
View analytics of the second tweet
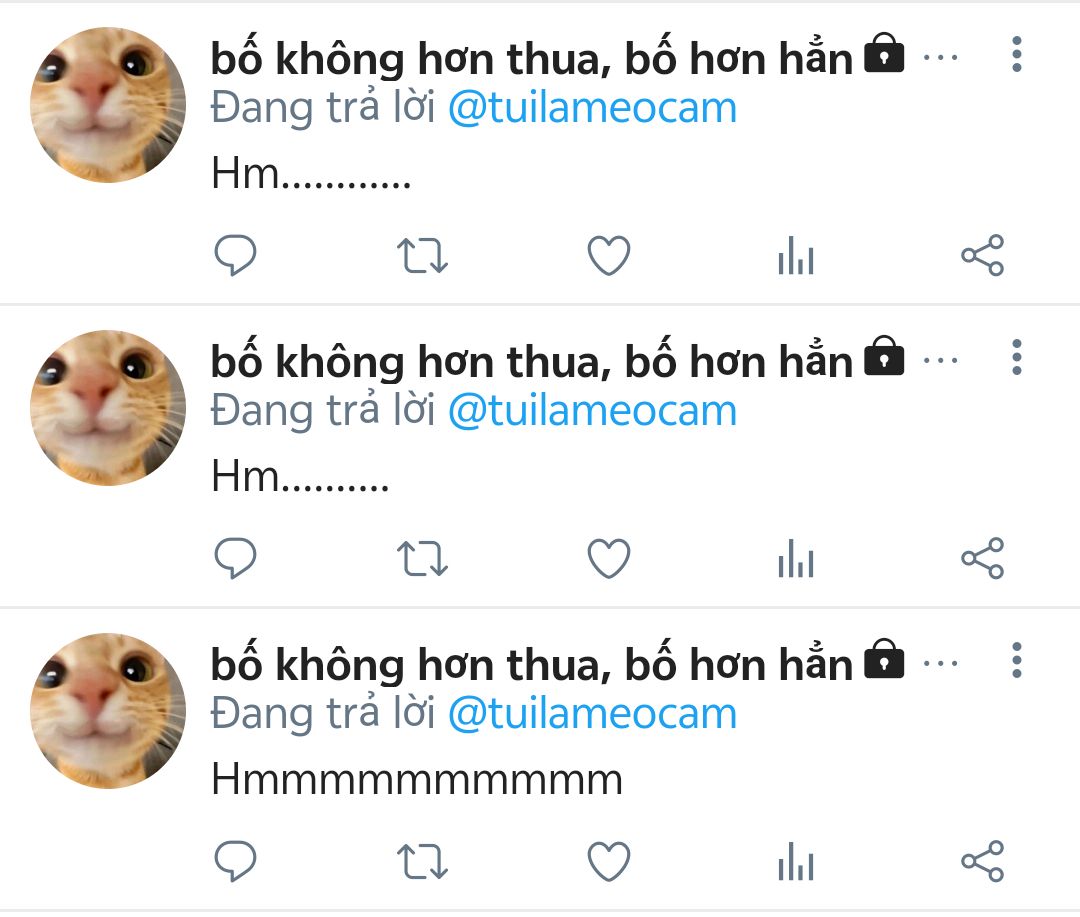click(x=796, y=559)
